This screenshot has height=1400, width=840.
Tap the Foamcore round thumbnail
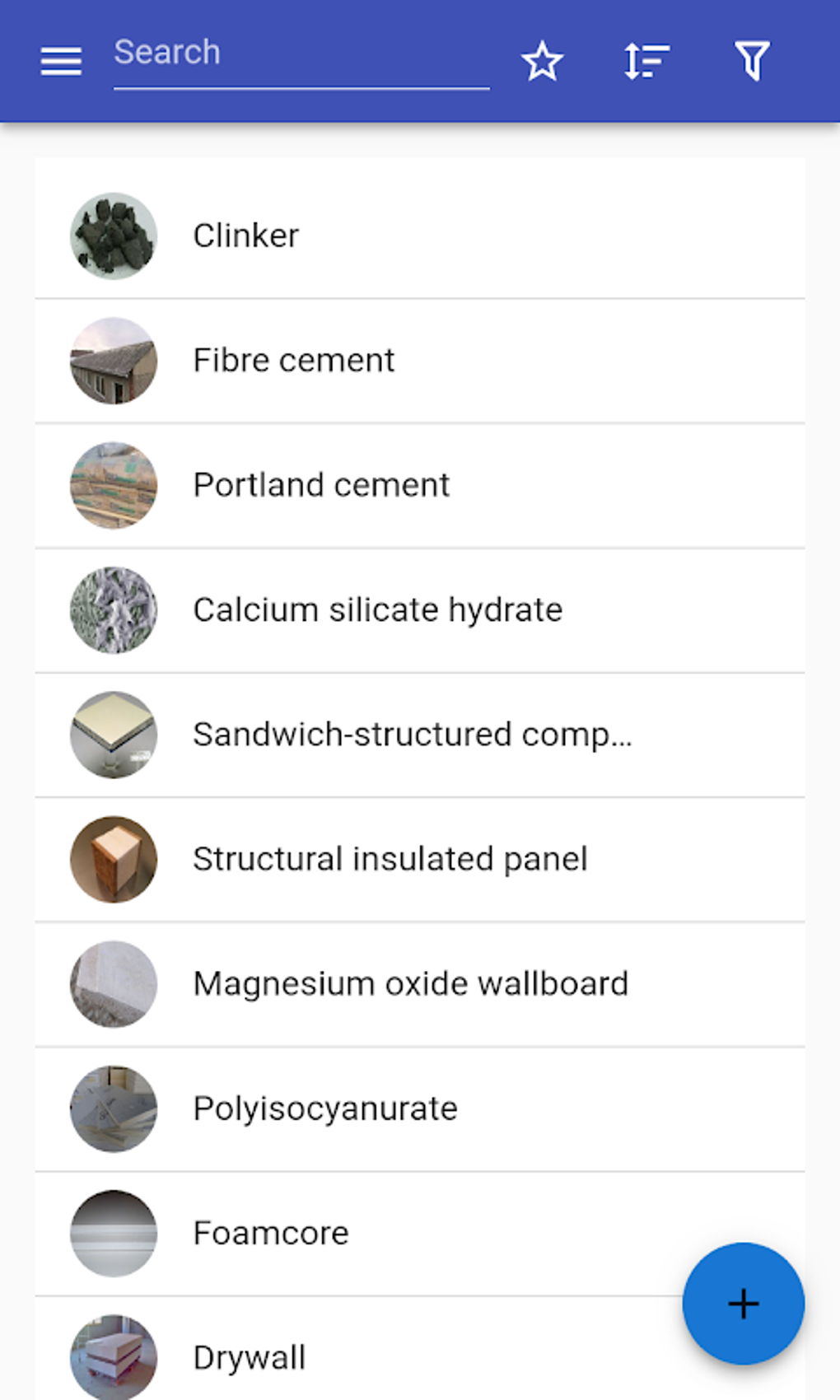pyautogui.click(x=114, y=1233)
